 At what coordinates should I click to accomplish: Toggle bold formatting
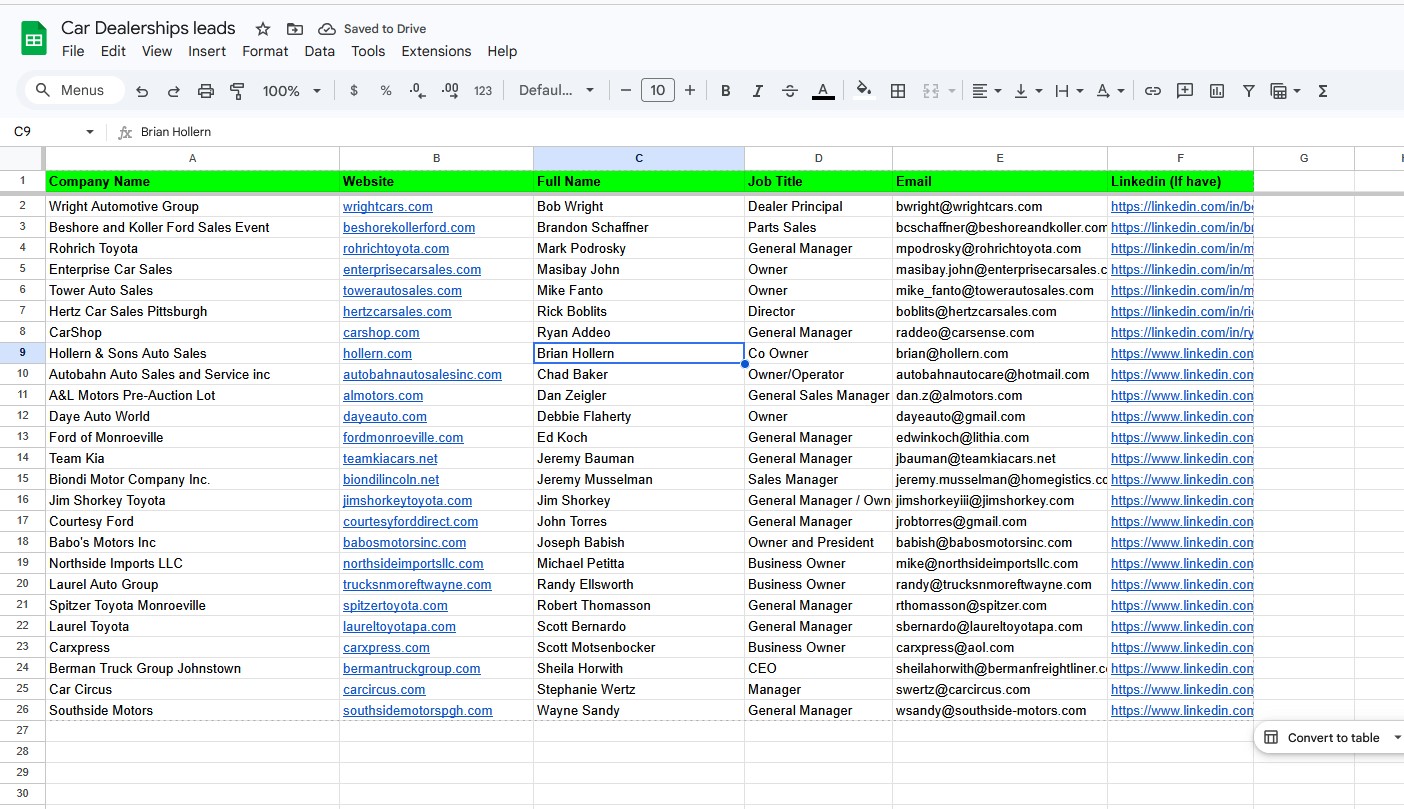tap(726, 91)
